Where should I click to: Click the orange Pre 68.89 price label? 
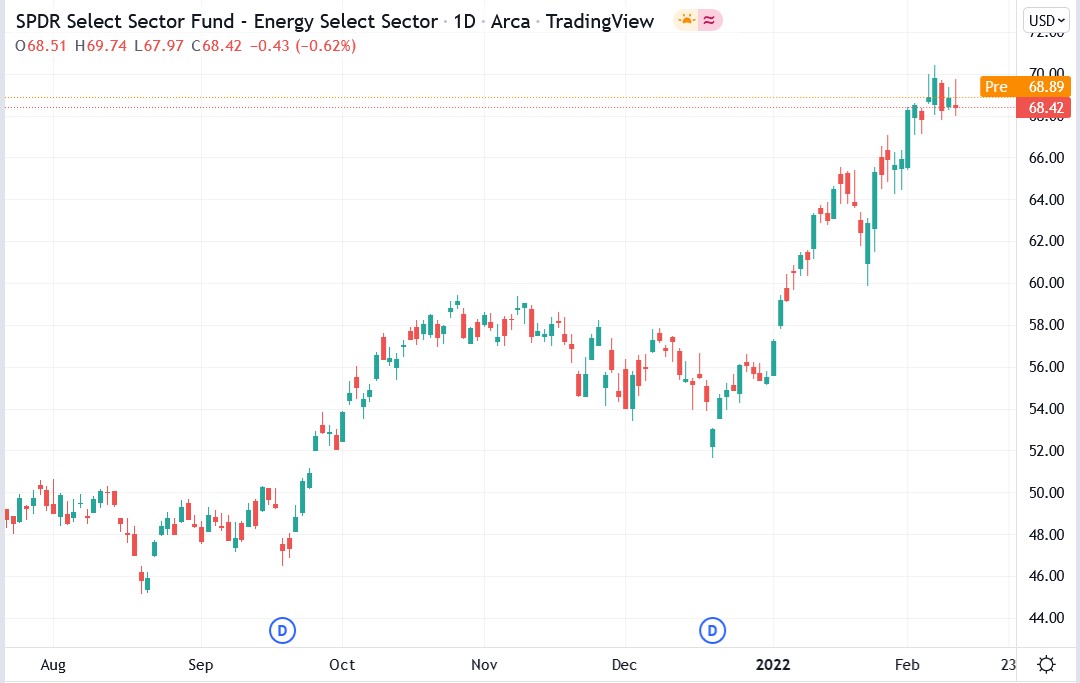click(1025, 87)
